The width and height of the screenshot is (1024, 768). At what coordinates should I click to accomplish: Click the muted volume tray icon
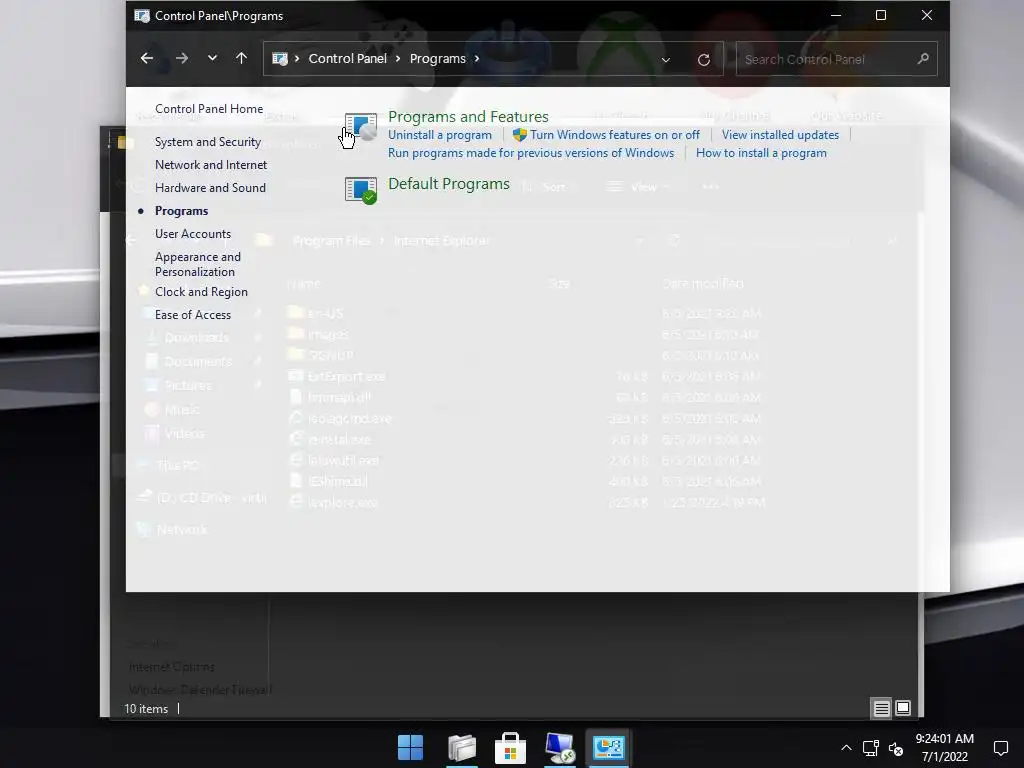pos(896,749)
